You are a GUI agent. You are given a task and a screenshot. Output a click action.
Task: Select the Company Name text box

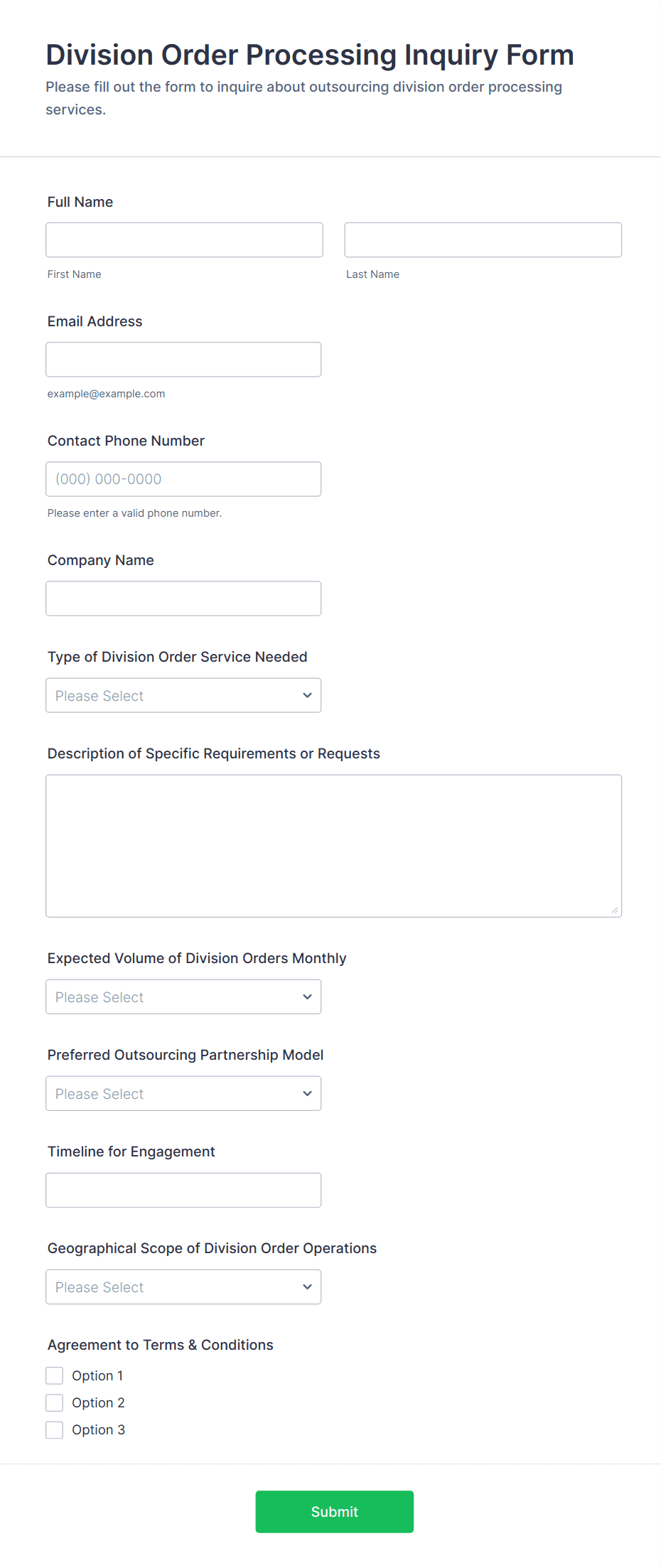coord(183,598)
